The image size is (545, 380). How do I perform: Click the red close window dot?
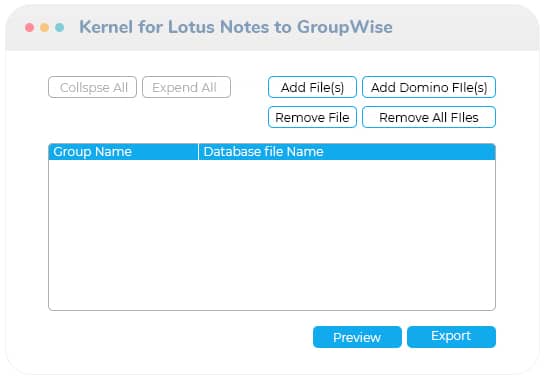point(30,27)
